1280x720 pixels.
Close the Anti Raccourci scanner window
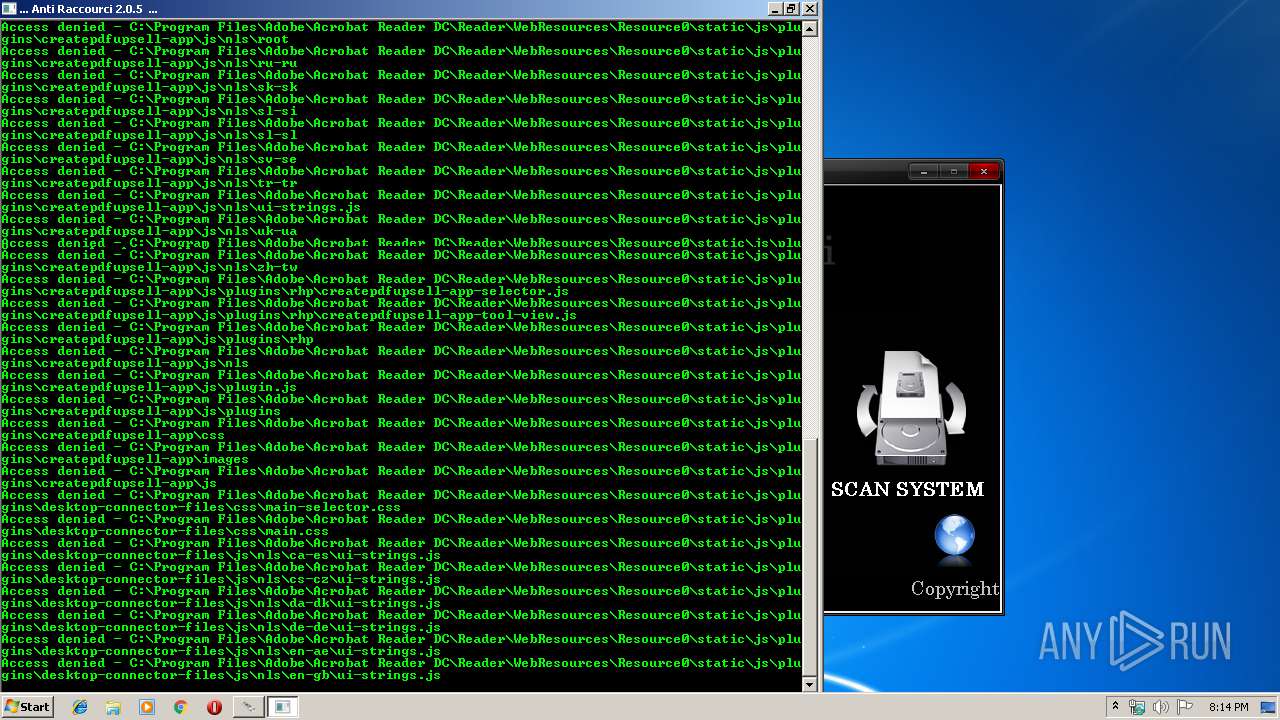[x=984, y=172]
